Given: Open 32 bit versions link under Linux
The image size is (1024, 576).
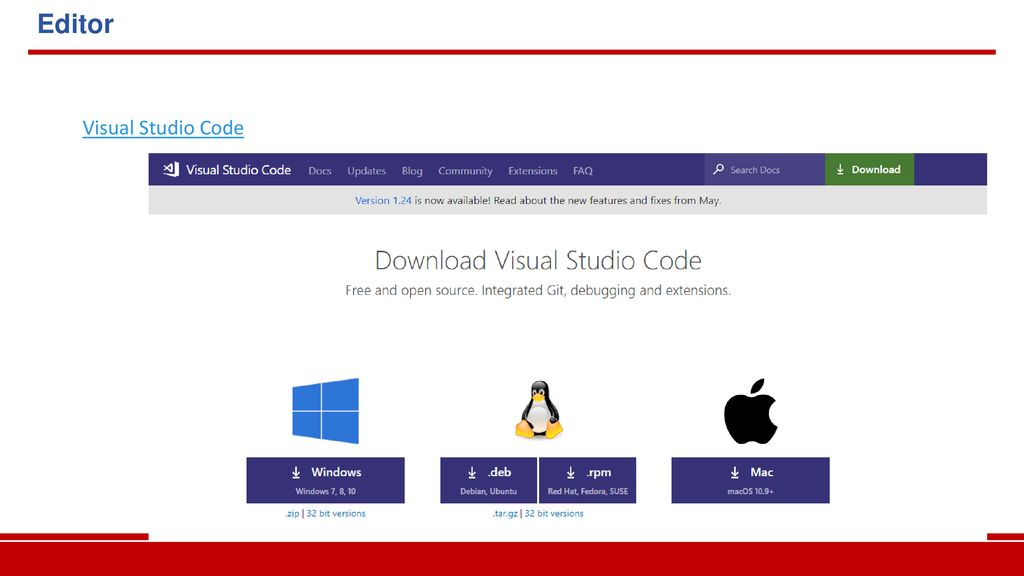Looking at the screenshot, I should tap(554, 513).
